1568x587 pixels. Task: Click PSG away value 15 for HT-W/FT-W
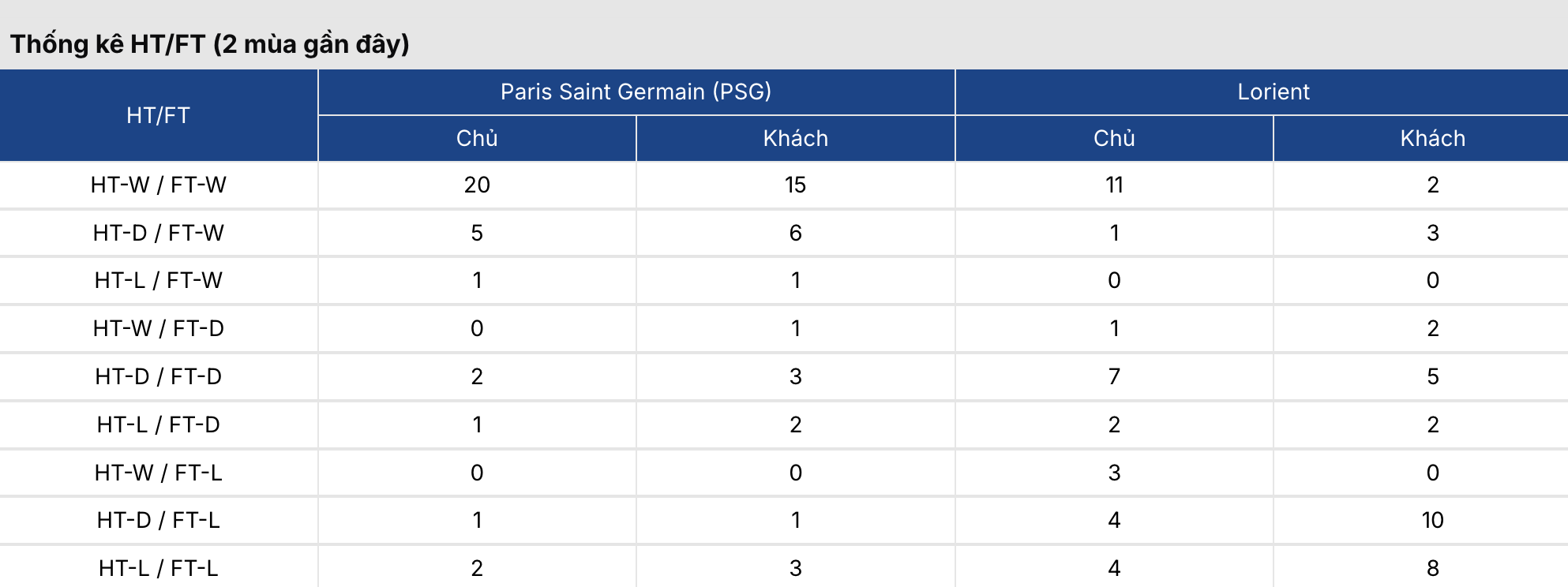click(795, 185)
